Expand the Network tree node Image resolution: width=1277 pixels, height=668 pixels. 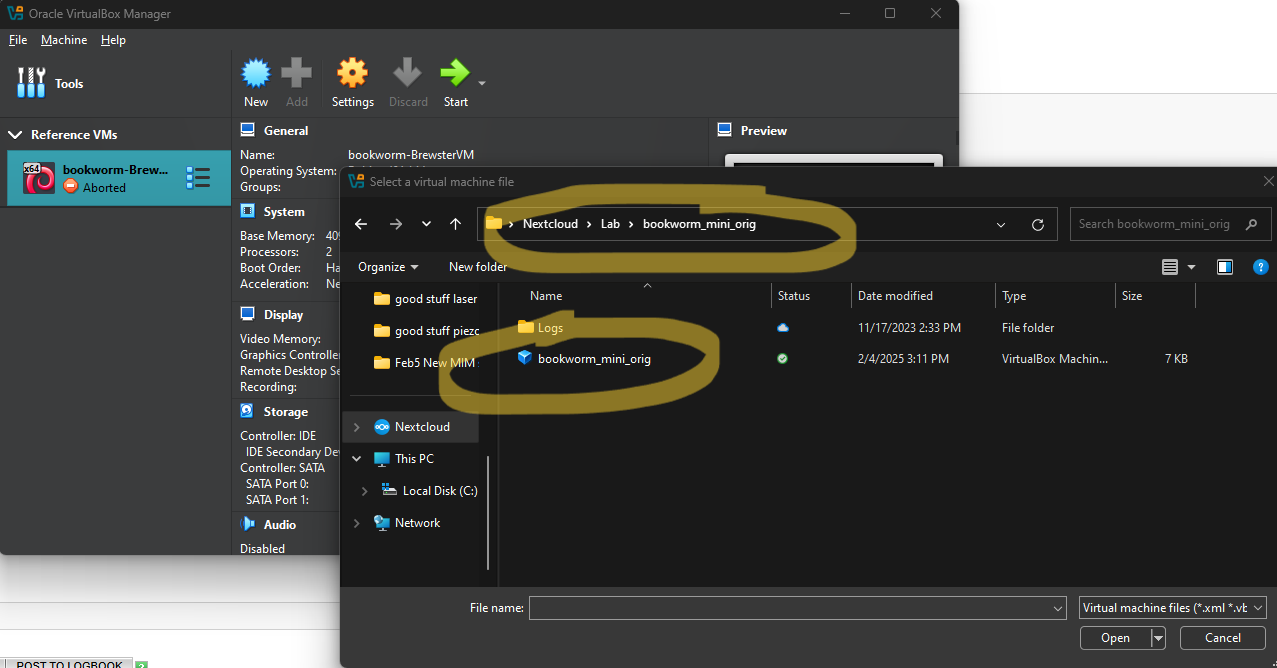click(357, 523)
